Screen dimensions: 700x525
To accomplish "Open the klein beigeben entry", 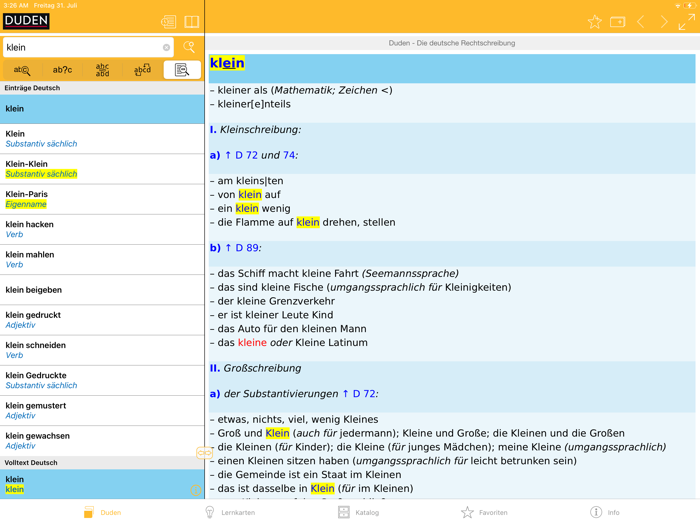I will point(102,290).
